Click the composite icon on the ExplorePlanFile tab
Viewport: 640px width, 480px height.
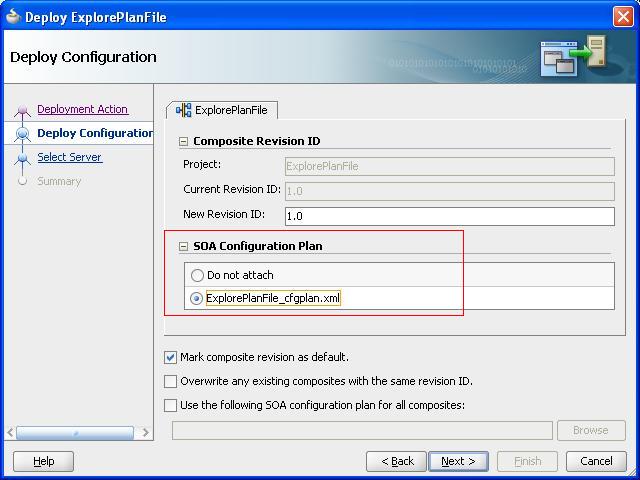pos(184,110)
